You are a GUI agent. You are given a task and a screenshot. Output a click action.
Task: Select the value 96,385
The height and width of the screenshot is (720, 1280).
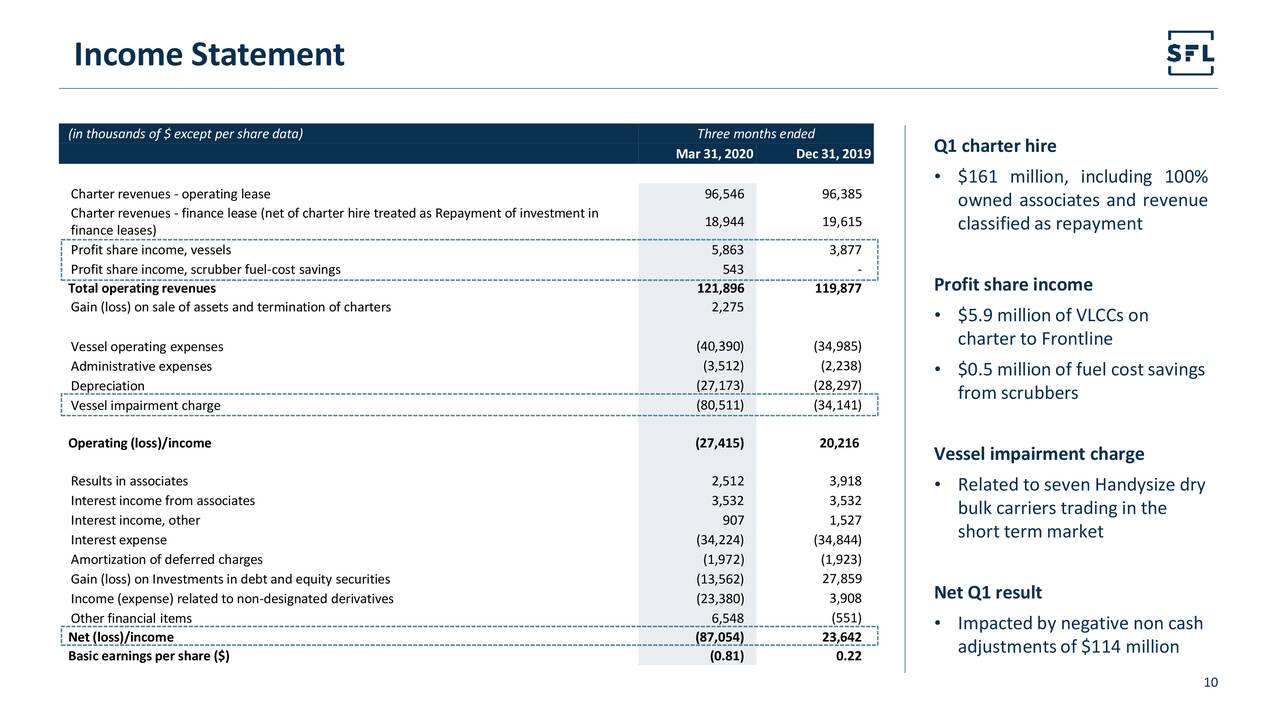coord(841,194)
